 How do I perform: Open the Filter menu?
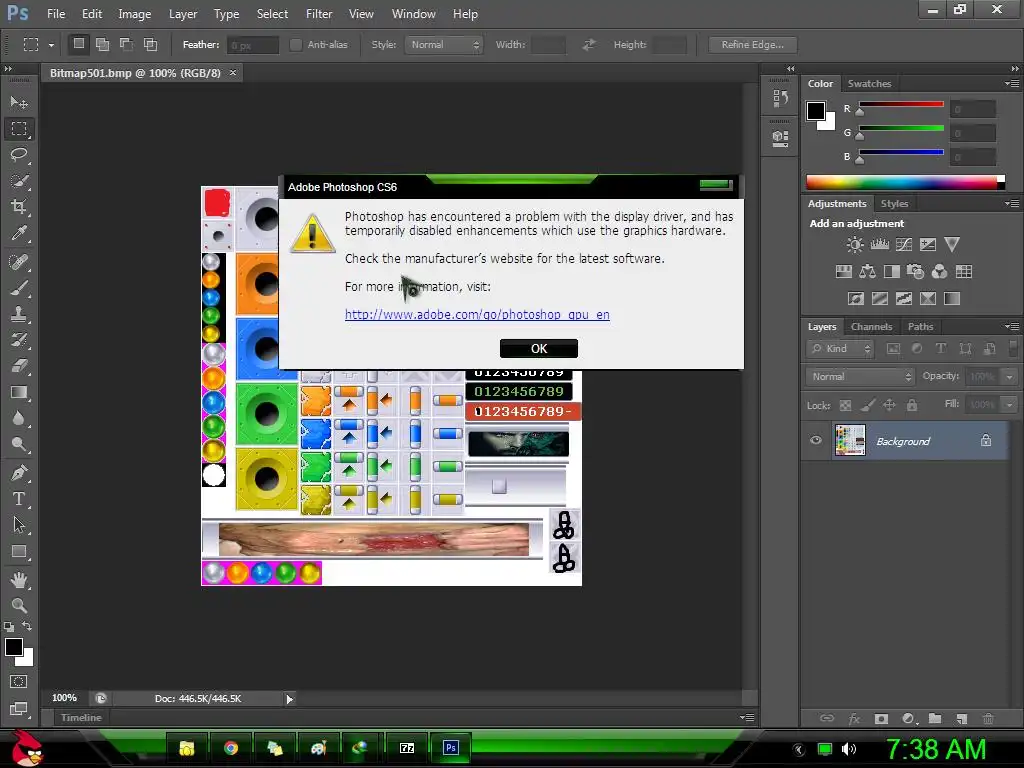point(319,14)
